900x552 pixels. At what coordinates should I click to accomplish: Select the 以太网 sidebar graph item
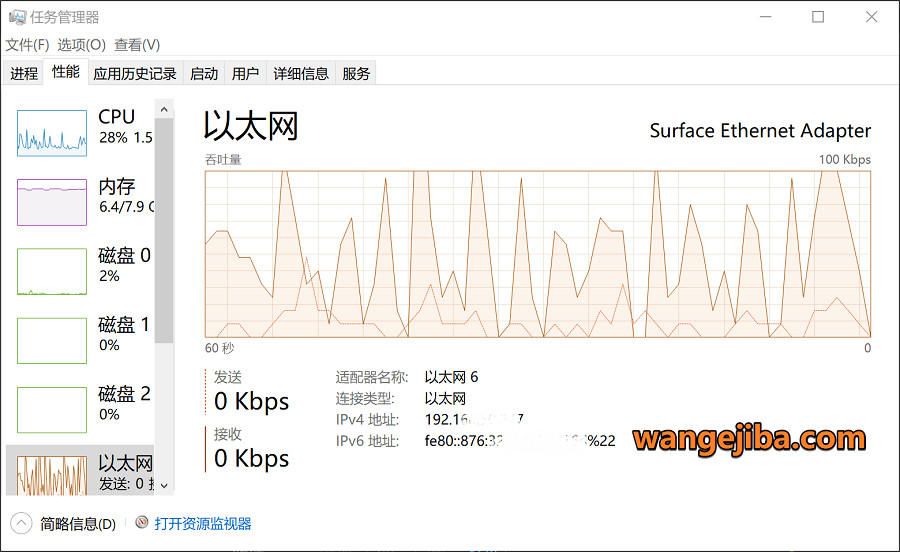click(x=52, y=474)
